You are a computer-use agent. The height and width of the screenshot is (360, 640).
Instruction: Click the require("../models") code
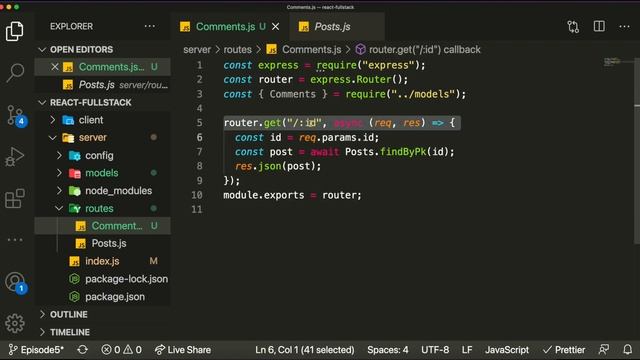[405, 94]
